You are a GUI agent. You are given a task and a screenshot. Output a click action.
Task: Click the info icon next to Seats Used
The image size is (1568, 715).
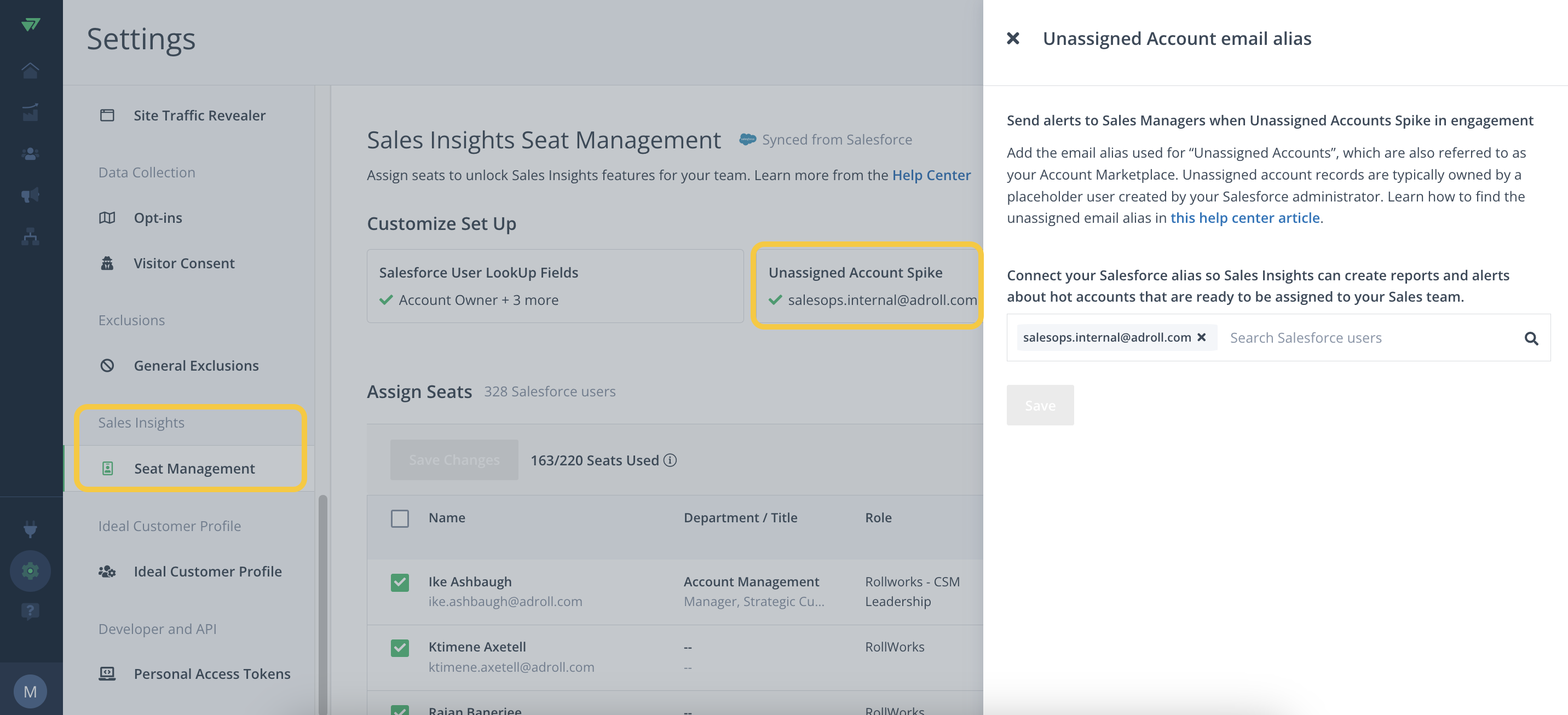coord(670,460)
